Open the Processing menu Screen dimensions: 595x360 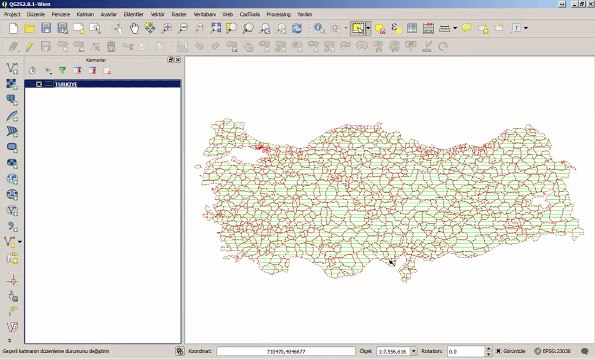pos(278,14)
